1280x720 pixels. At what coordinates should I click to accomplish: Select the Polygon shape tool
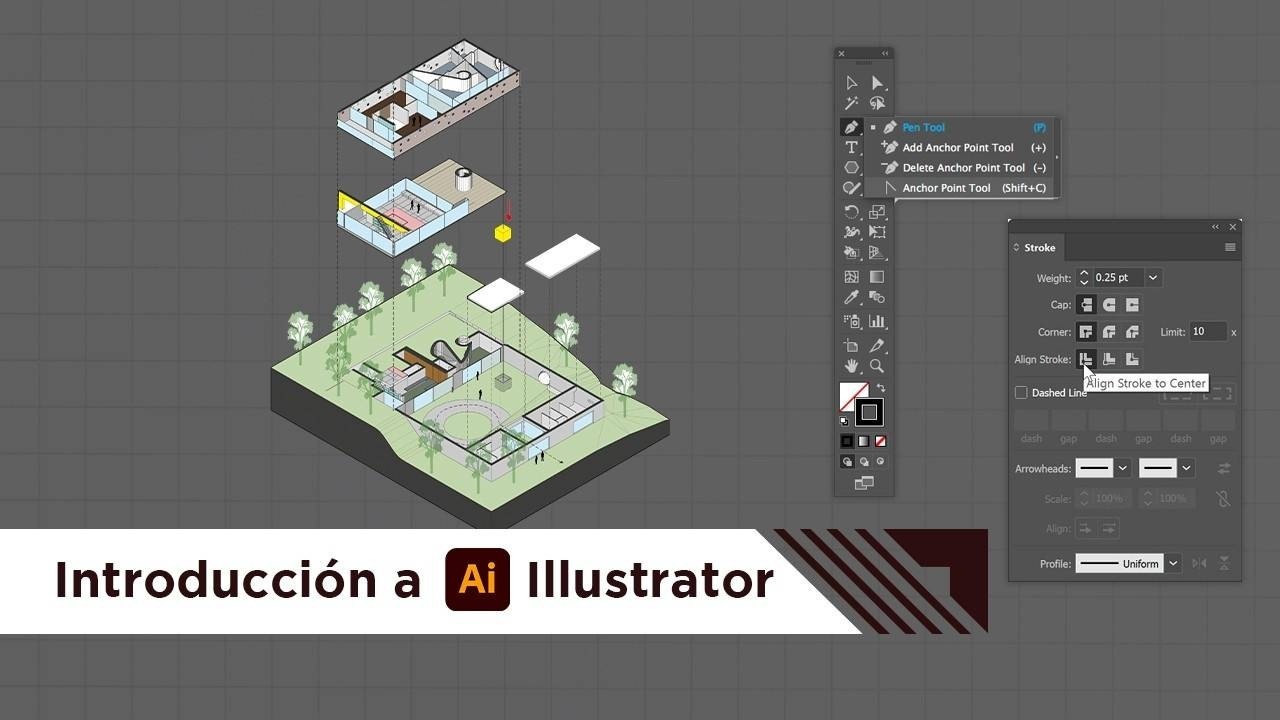851,167
